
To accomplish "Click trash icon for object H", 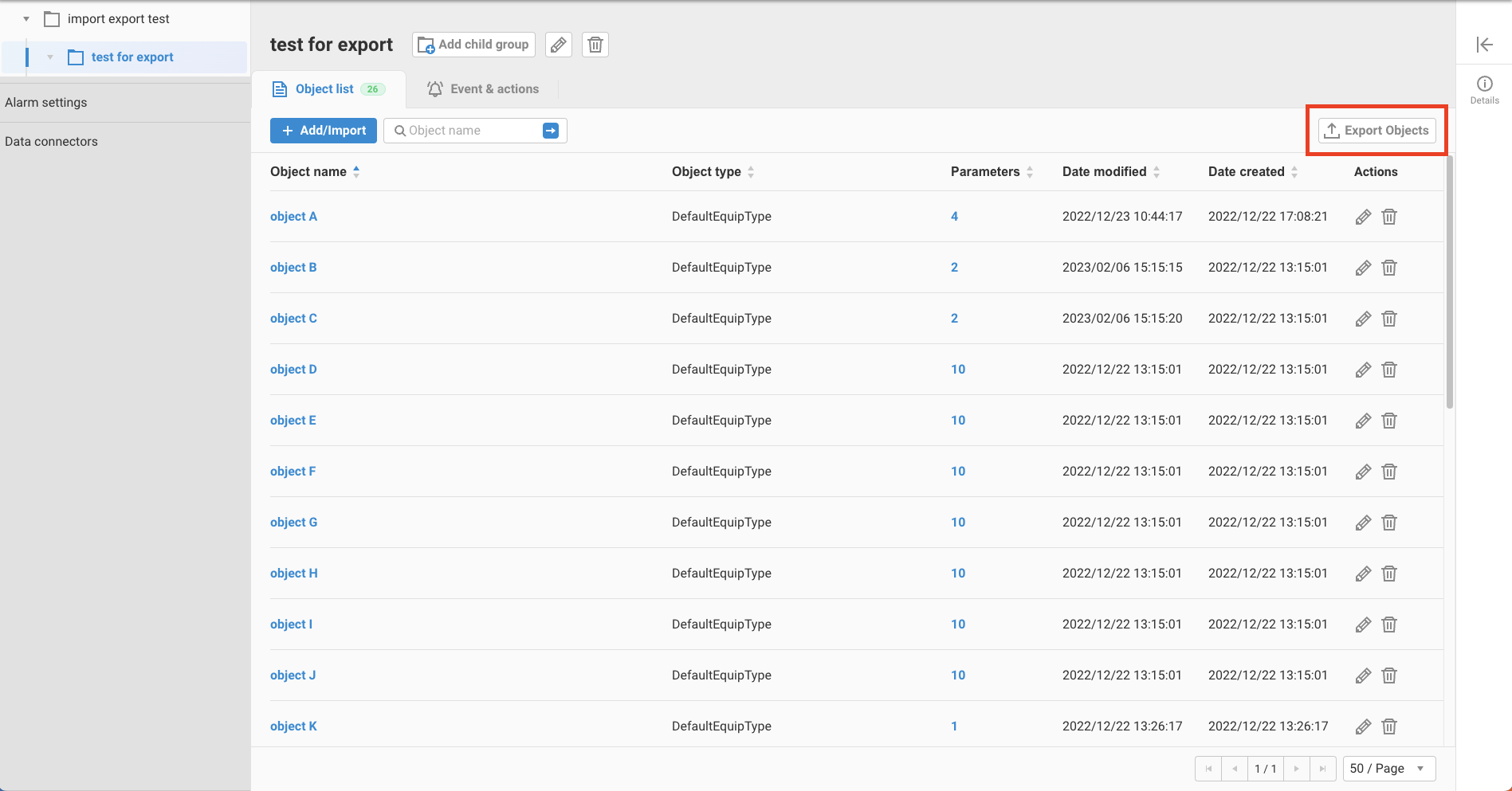I will pos(1389,574).
